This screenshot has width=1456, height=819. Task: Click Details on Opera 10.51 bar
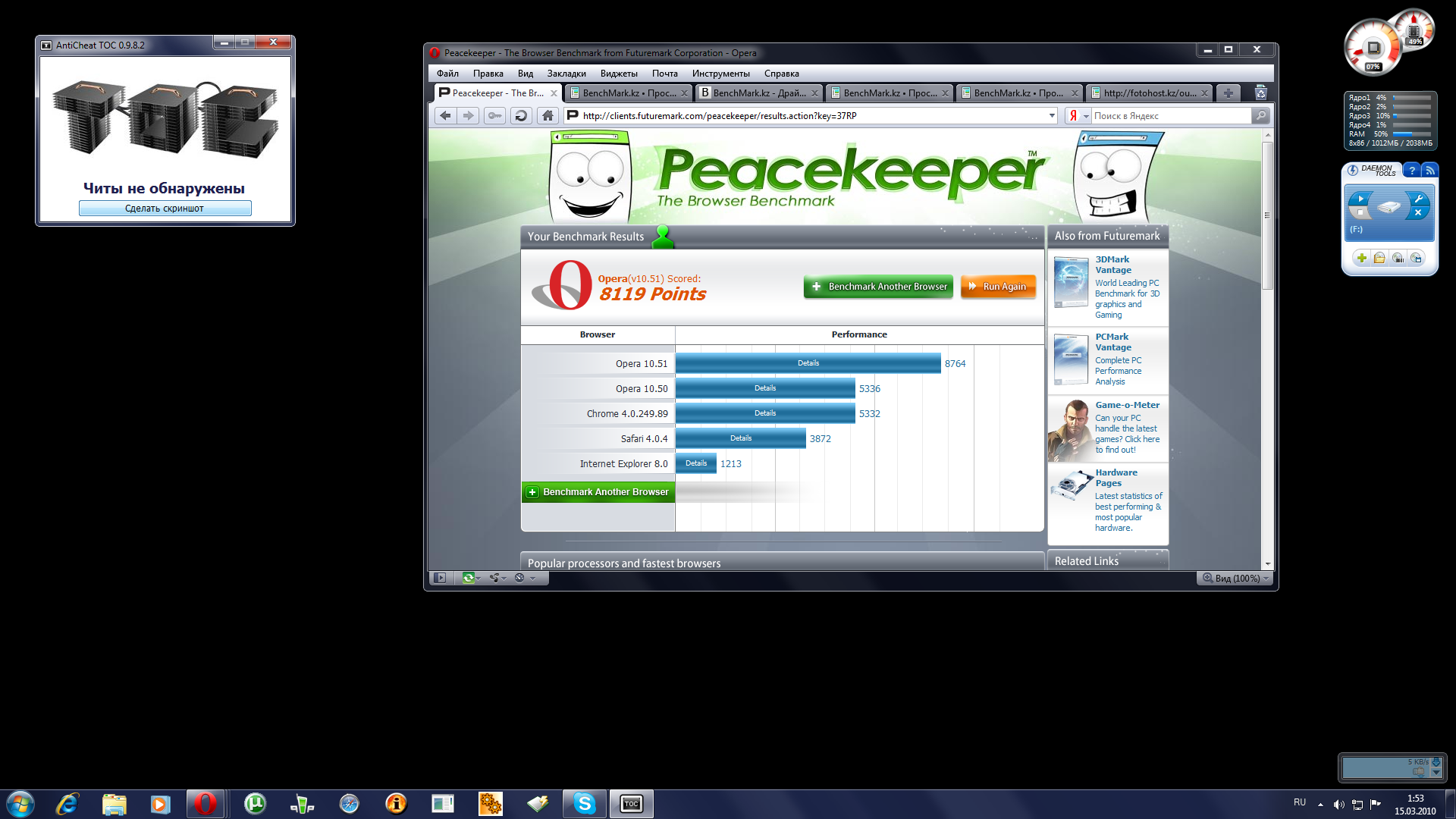click(x=808, y=363)
